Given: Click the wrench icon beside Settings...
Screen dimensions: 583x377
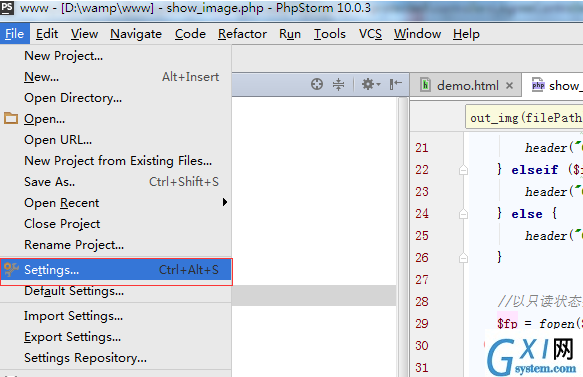Looking at the screenshot, I should click(11, 269).
